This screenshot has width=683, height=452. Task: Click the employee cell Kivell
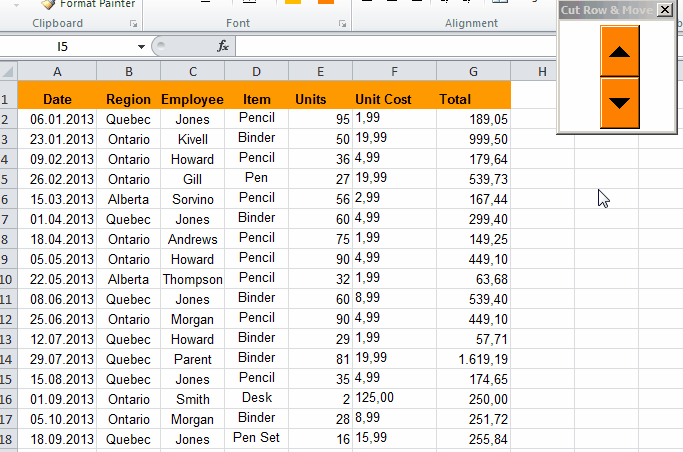(193, 139)
